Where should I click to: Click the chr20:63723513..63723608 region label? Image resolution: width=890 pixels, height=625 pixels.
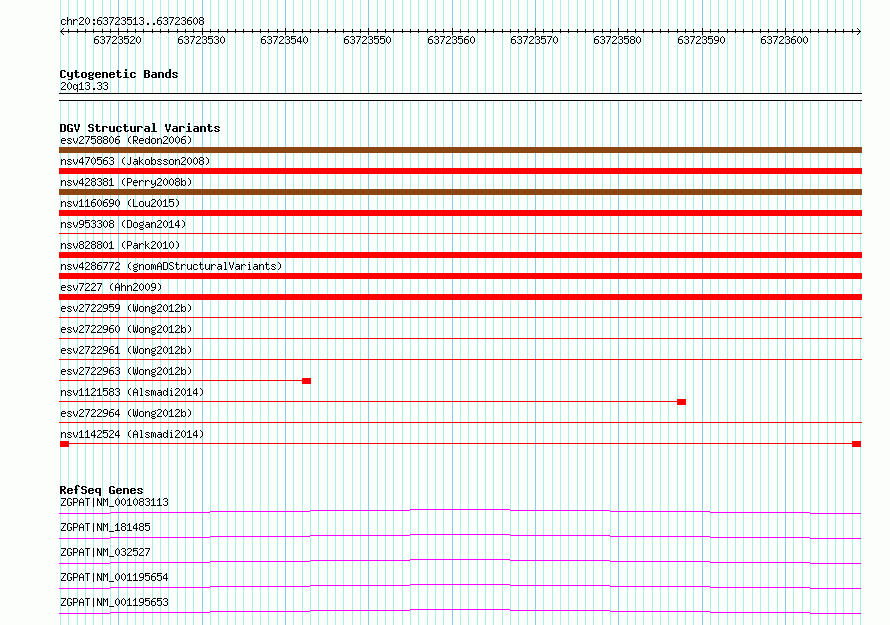132,21
